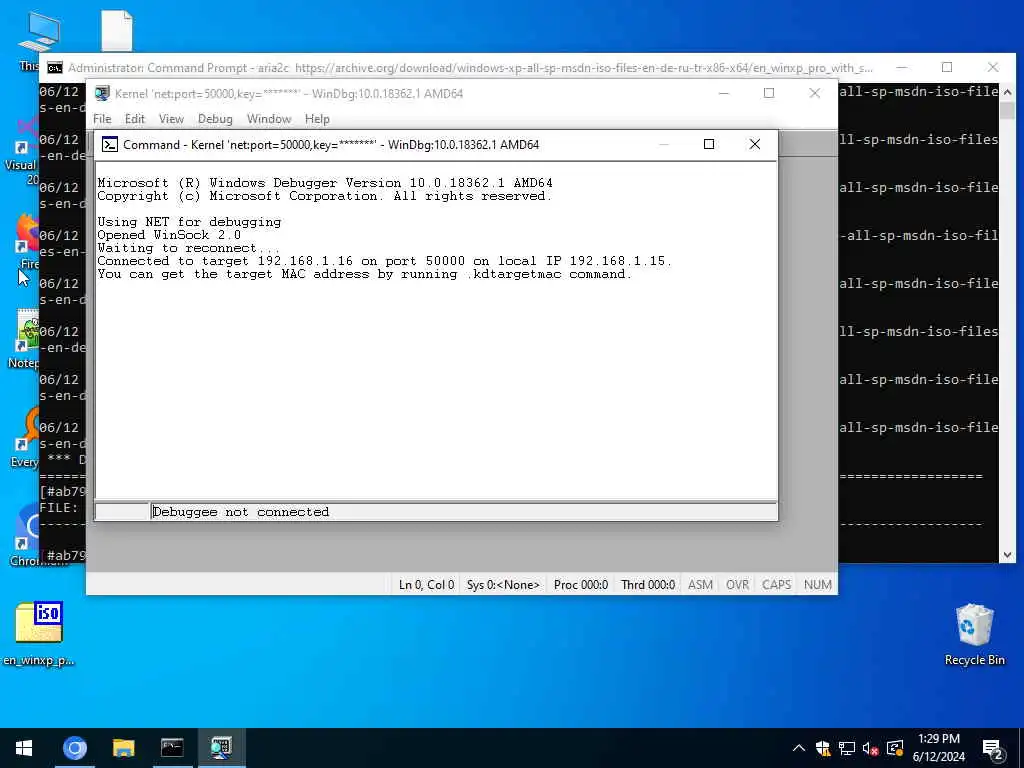Viewport: 1024px width, 768px height.
Task: Open Windows Security tray icon
Action: tap(823, 748)
